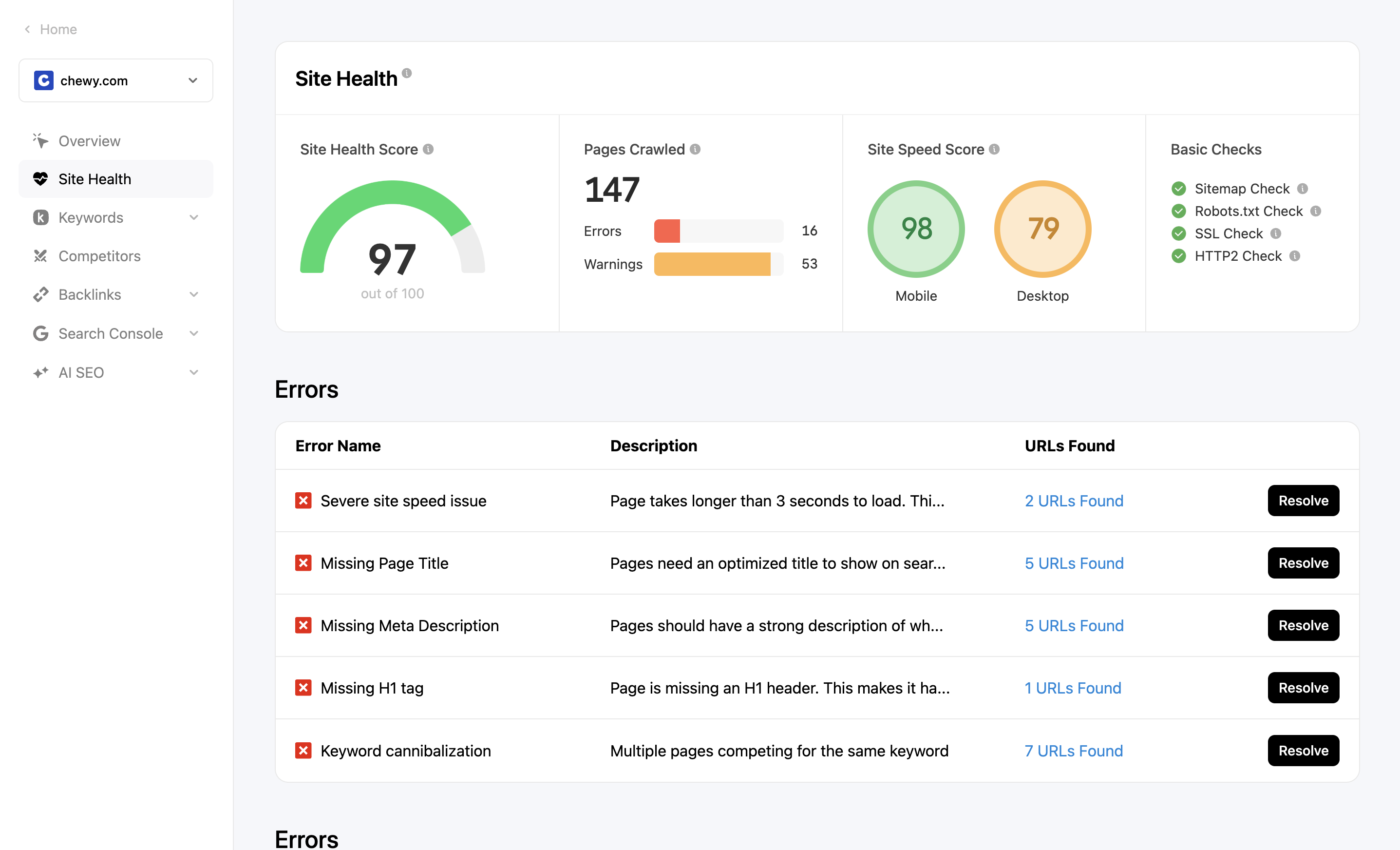The width and height of the screenshot is (1400, 850).
Task: Click the orange Warnings progress bar
Action: (712, 264)
